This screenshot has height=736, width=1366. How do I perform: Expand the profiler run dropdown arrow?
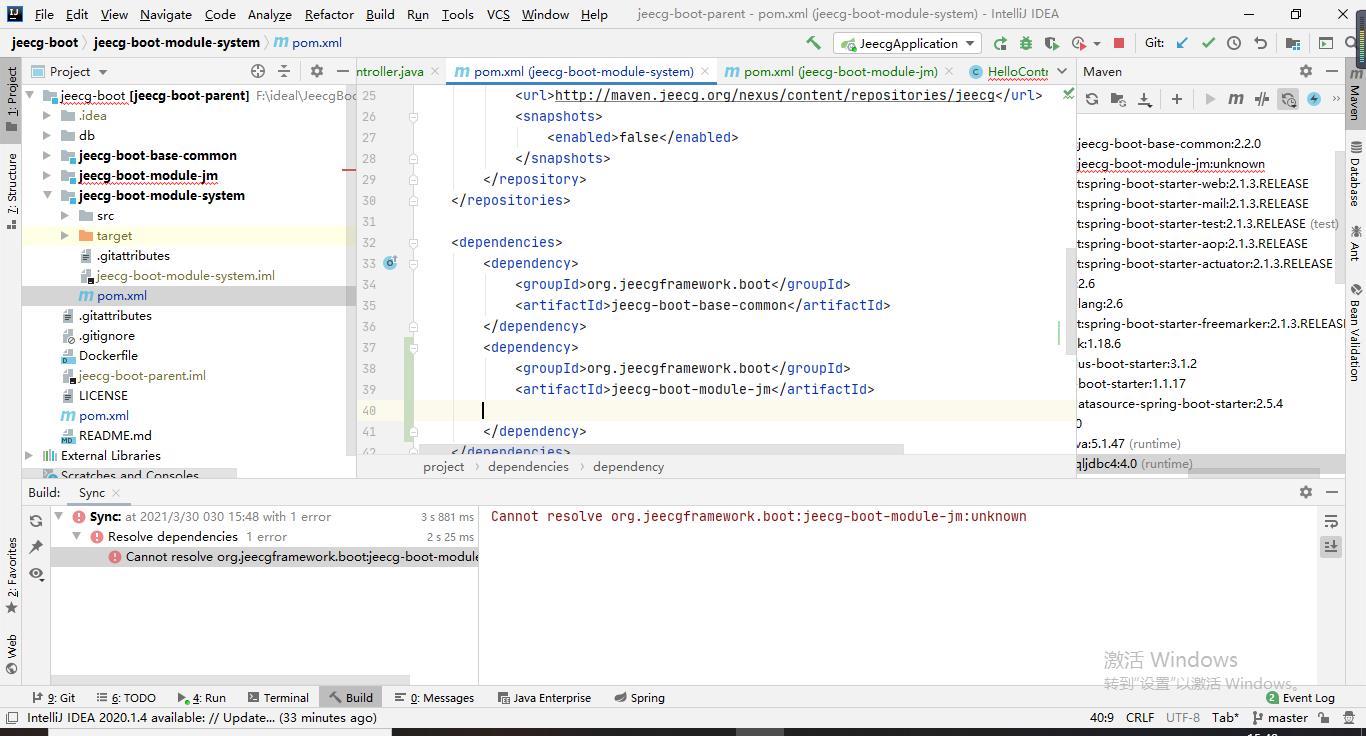pyautogui.click(x=1097, y=43)
